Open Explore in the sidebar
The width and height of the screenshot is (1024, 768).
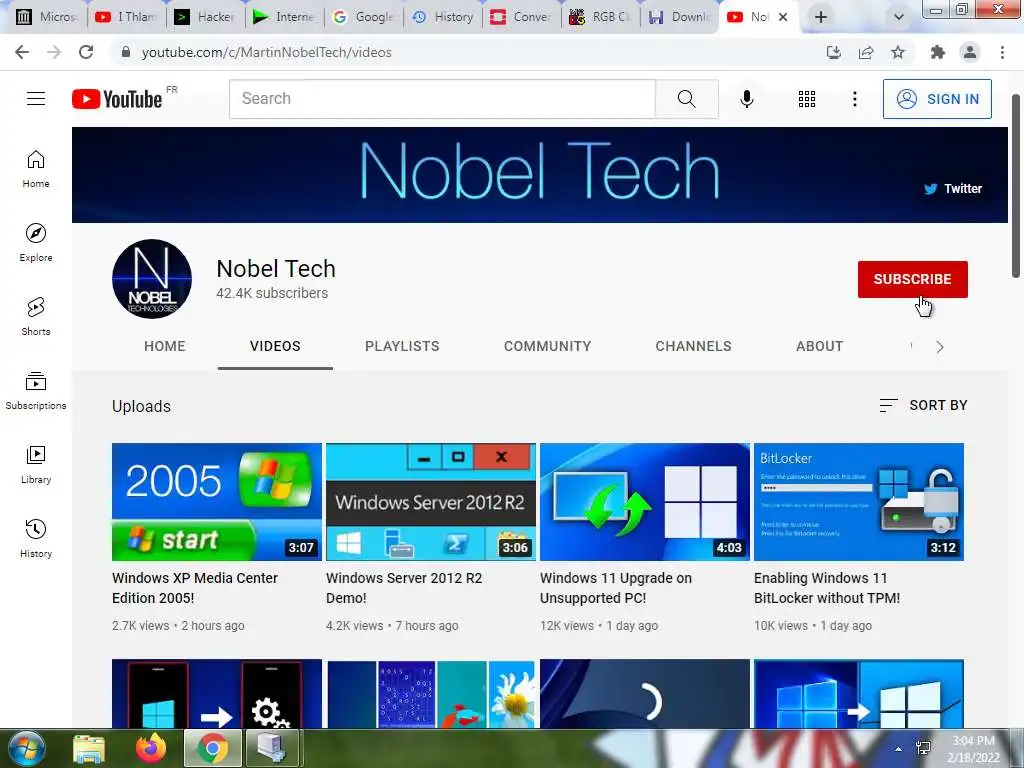(36, 243)
